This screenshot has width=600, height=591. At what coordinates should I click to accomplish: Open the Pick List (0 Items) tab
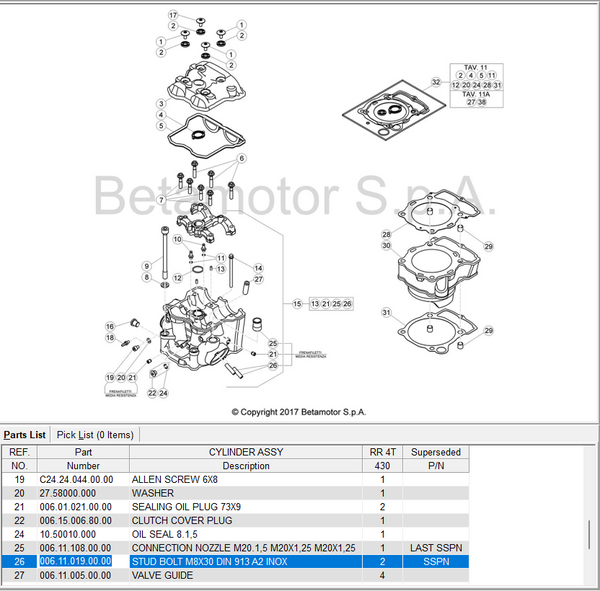tap(95, 435)
